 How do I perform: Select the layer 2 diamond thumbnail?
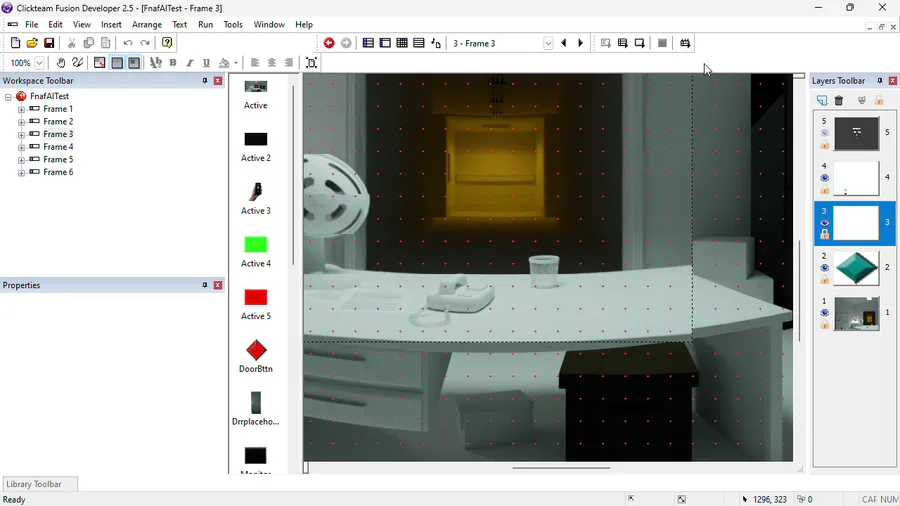pyautogui.click(x=856, y=268)
